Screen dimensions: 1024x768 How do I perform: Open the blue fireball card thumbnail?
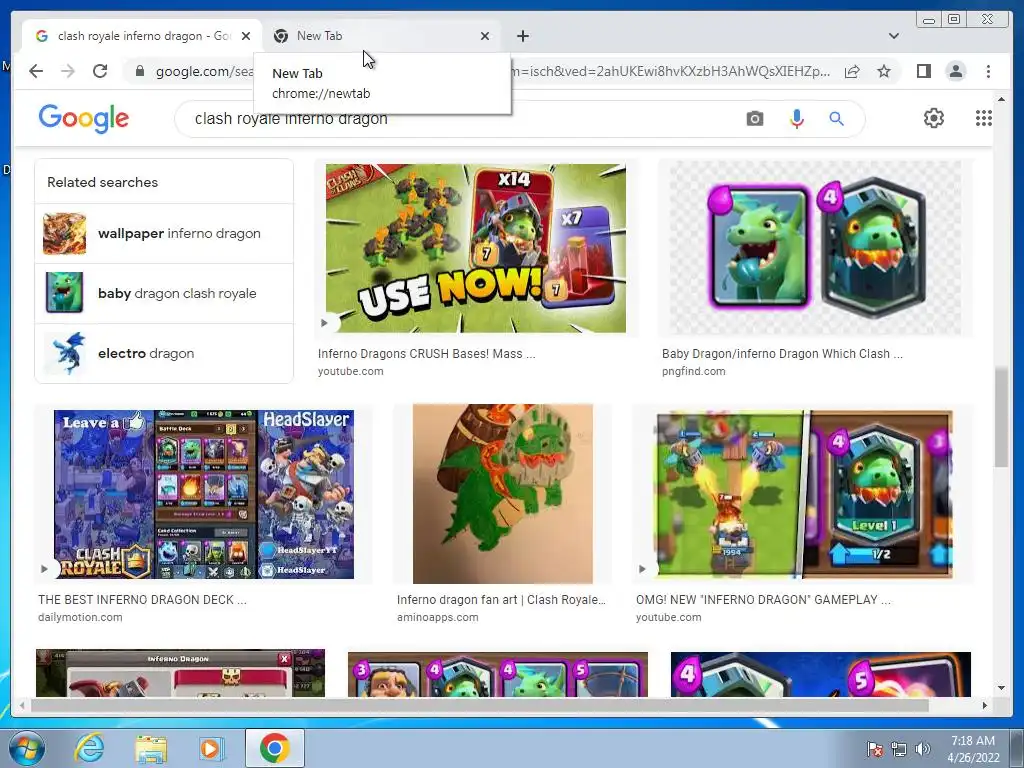click(821, 675)
